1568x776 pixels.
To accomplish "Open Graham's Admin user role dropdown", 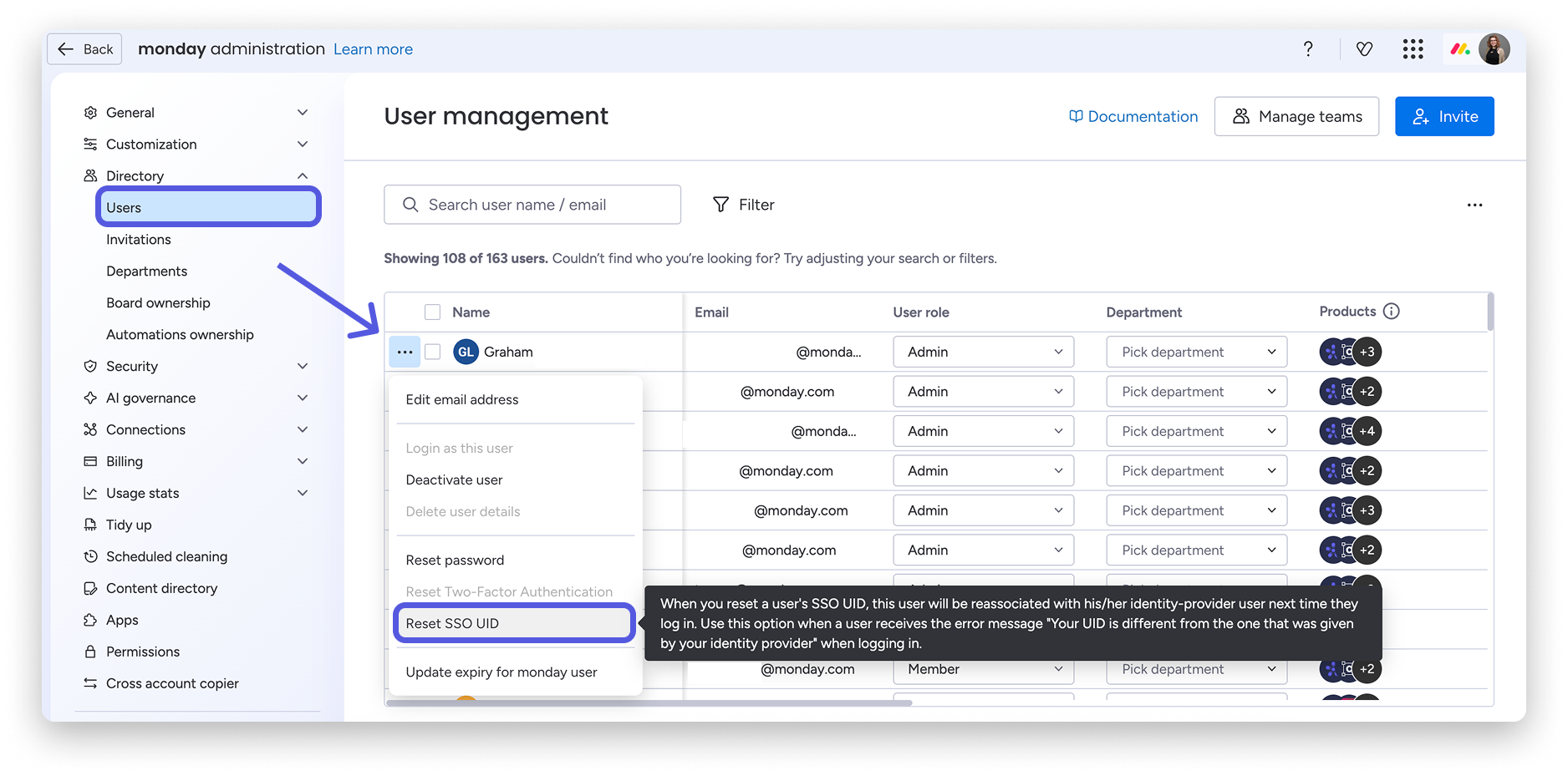I will click(983, 352).
